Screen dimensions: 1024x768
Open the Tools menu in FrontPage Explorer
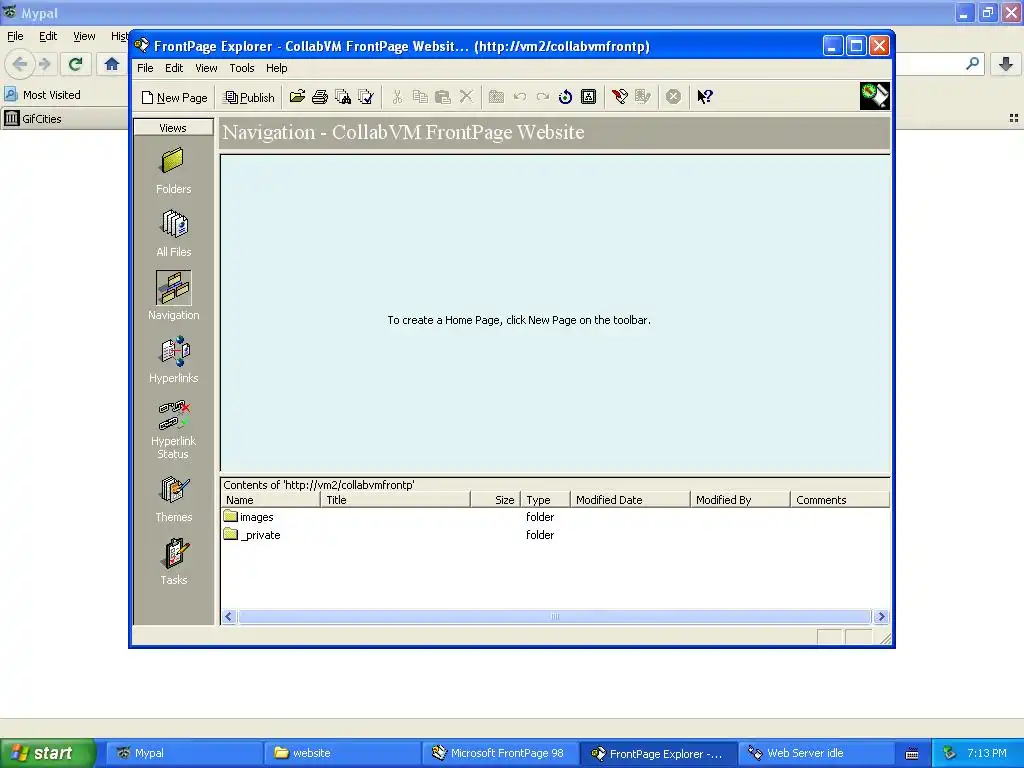coord(242,68)
